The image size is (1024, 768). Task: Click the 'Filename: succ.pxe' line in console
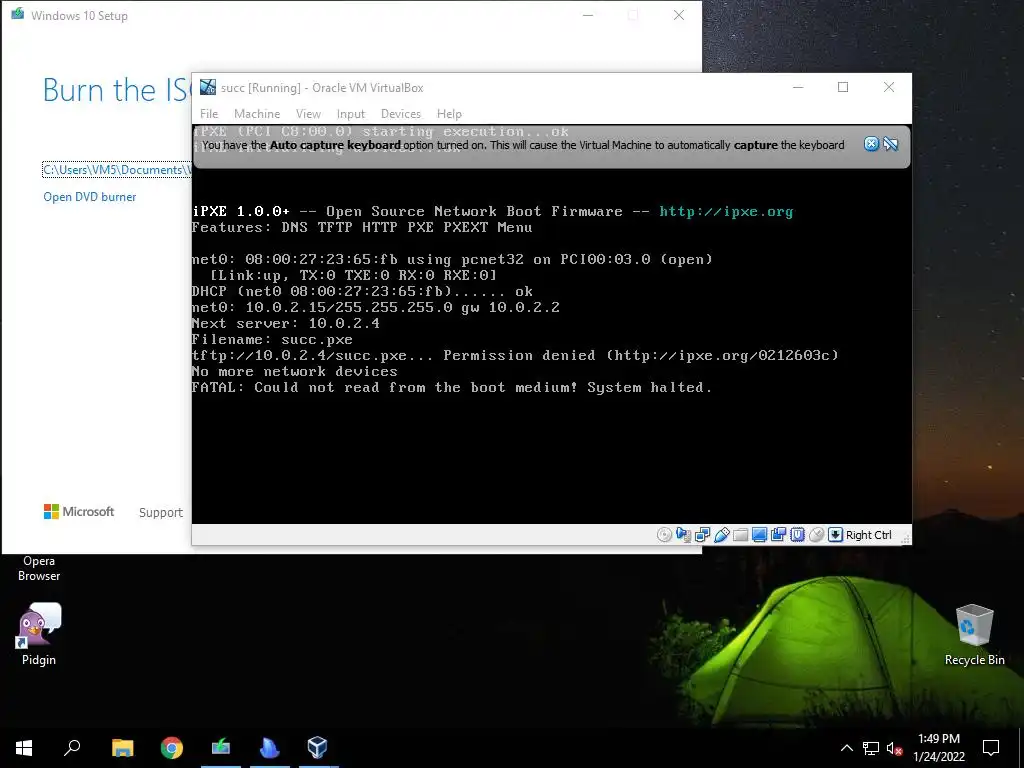272,340
